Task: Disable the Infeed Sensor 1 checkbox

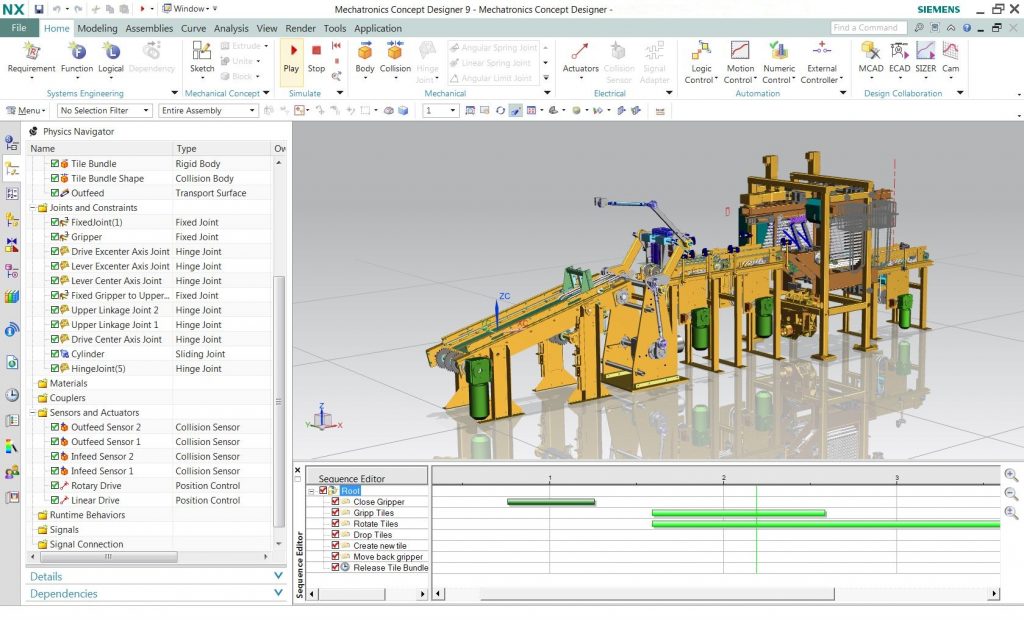Action: 53,470
